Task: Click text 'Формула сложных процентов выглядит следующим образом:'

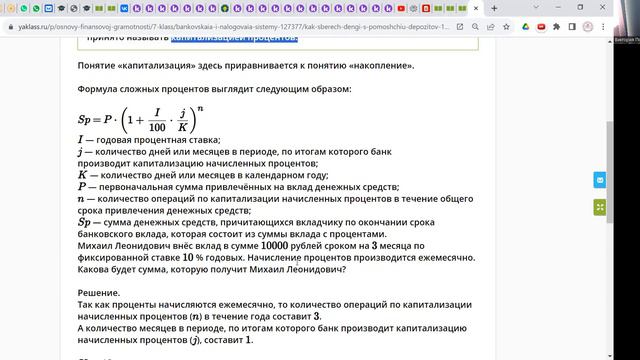Action: [x=214, y=89]
